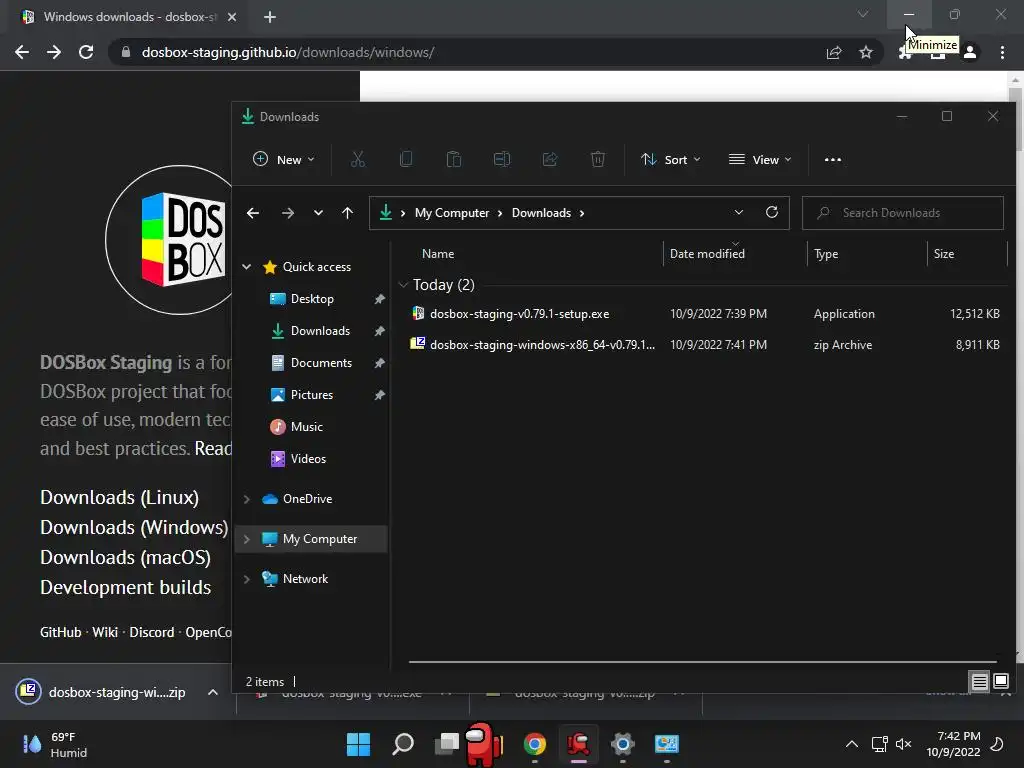Open Downloads (macOS) link

point(125,558)
